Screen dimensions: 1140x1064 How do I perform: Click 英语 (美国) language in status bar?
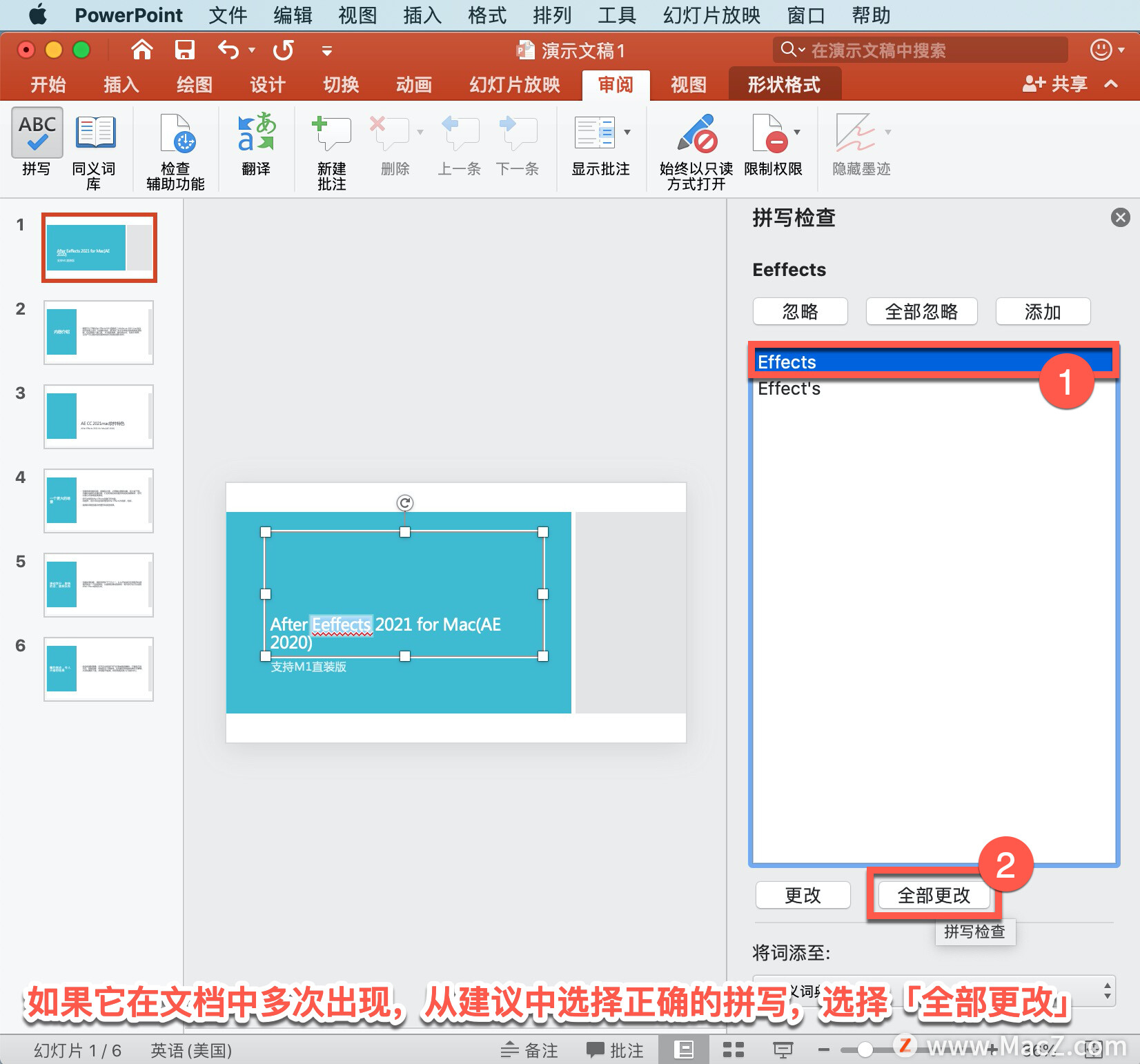[191, 1050]
